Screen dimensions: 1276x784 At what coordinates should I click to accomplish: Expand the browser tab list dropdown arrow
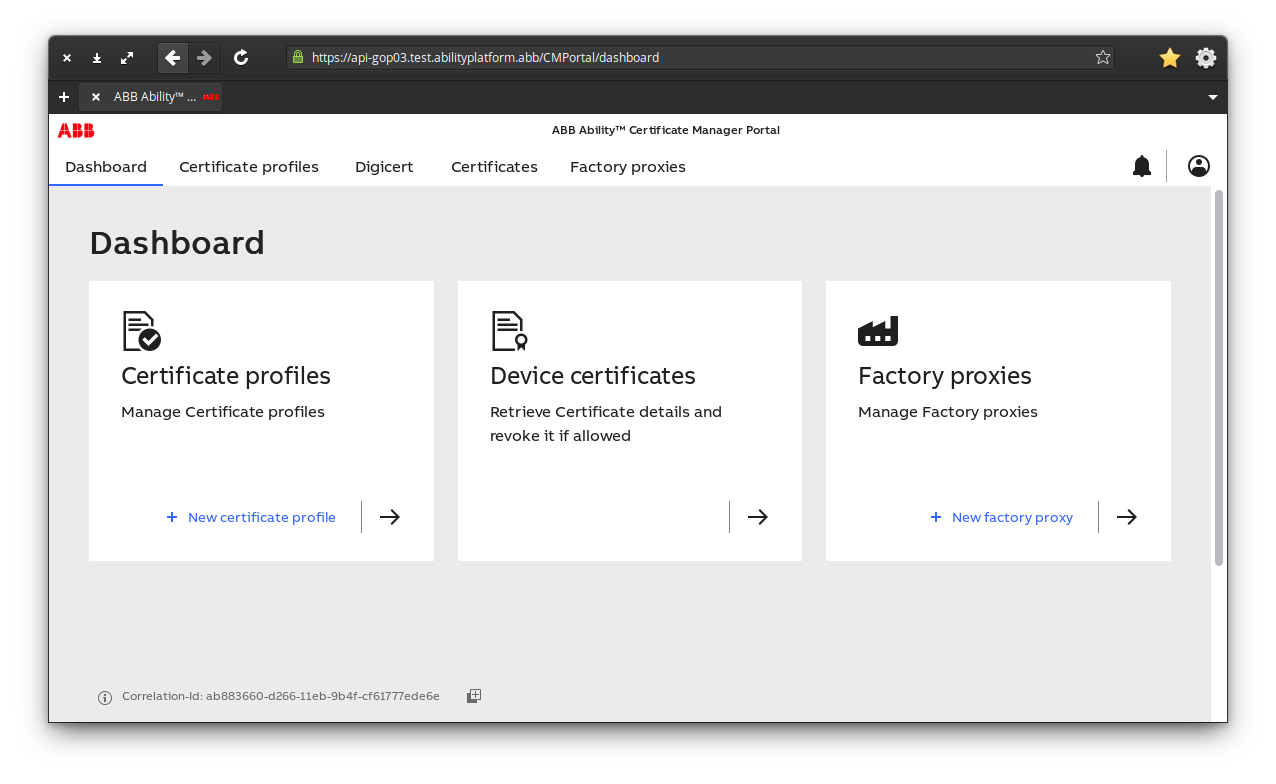tap(1213, 97)
